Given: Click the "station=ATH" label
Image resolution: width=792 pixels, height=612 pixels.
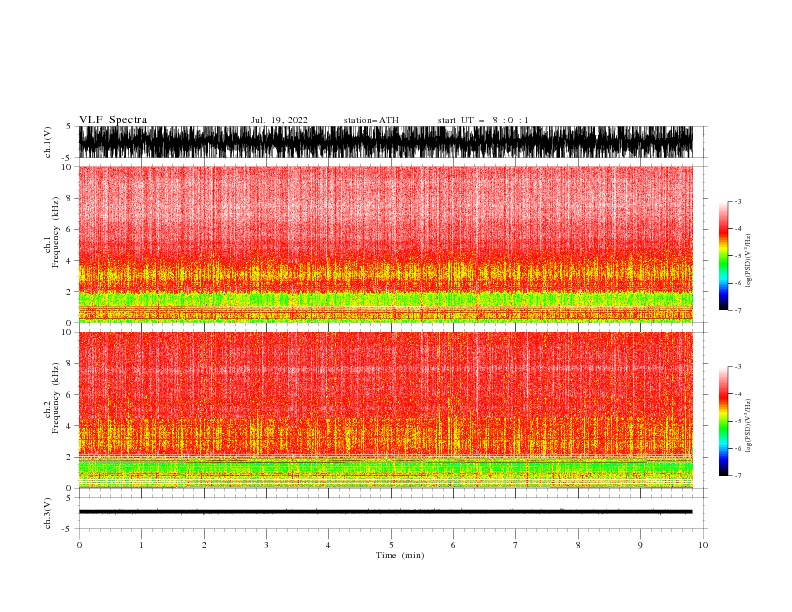Looking at the screenshot, I should [x=371, y=120].
